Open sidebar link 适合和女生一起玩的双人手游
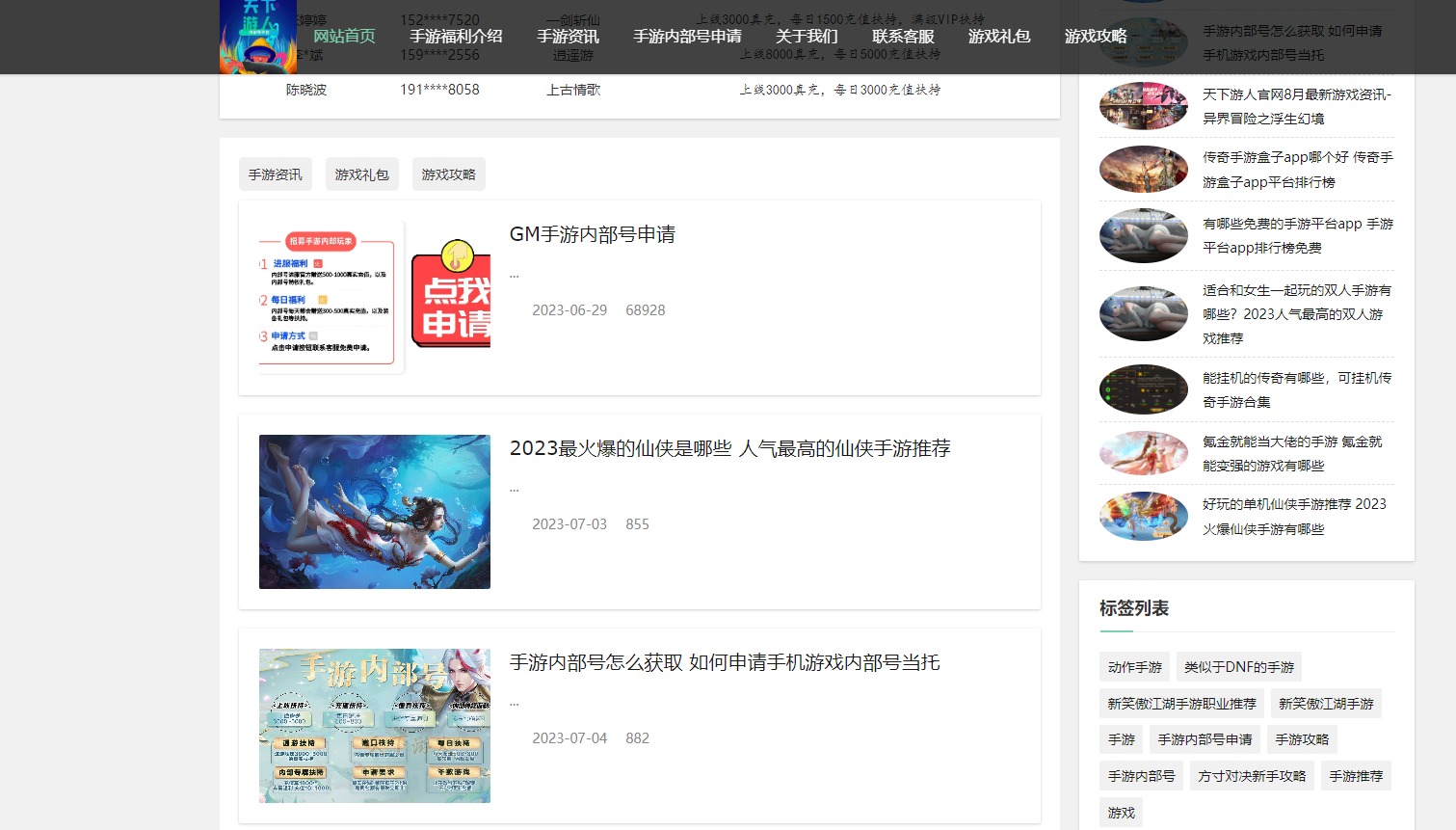1456x830 pixels. click(1297, 314)
